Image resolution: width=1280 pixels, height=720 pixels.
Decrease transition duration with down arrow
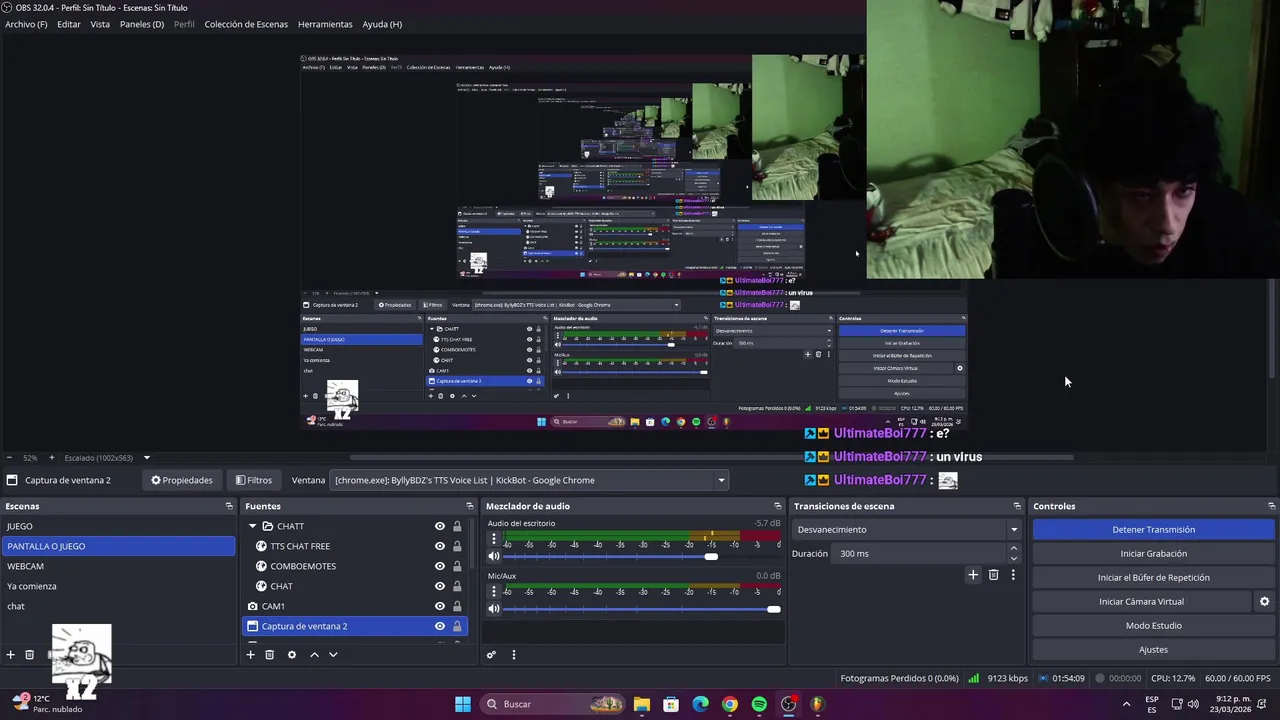1013,558
